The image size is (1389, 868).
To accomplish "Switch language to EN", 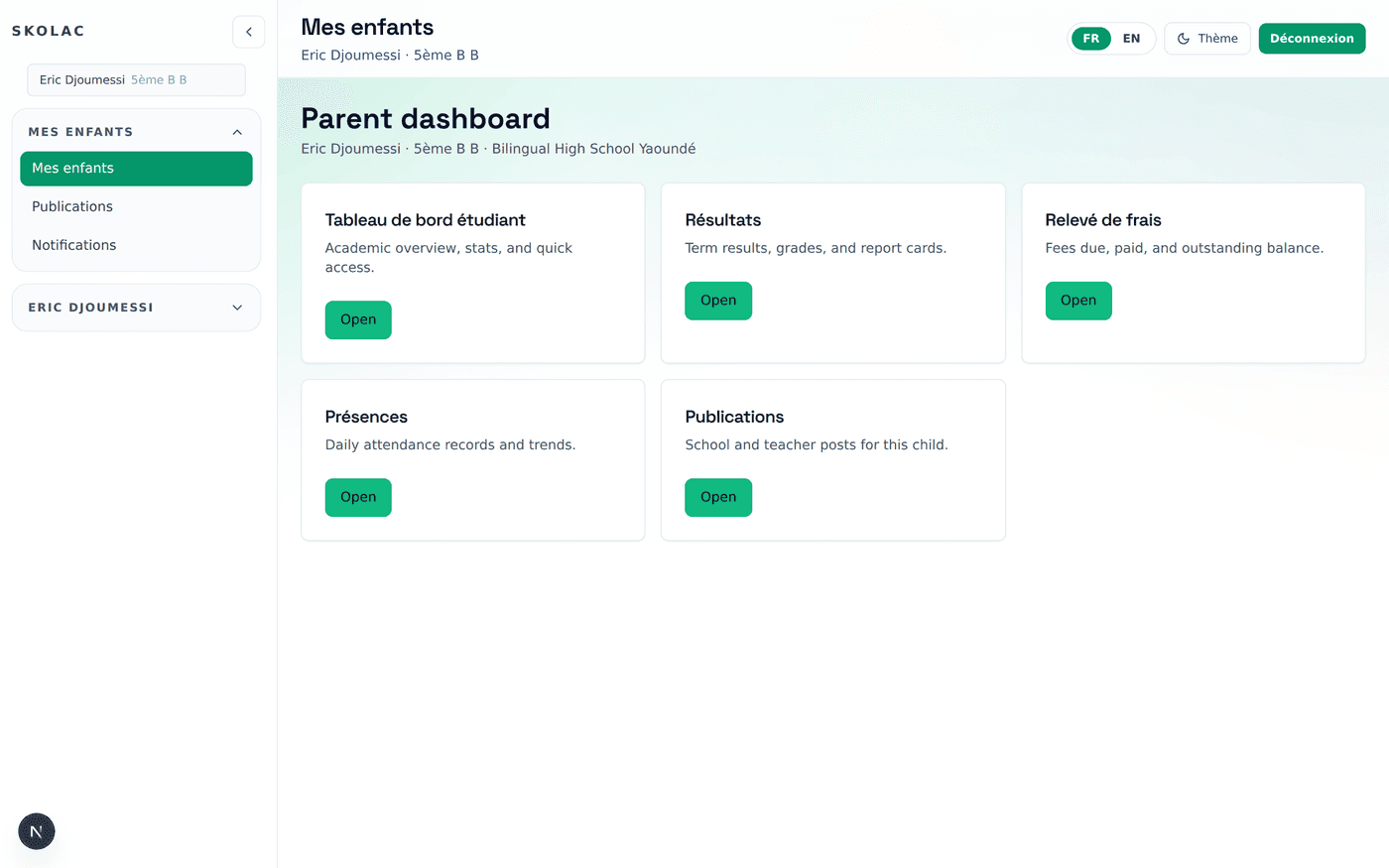I will [1132, 39].
